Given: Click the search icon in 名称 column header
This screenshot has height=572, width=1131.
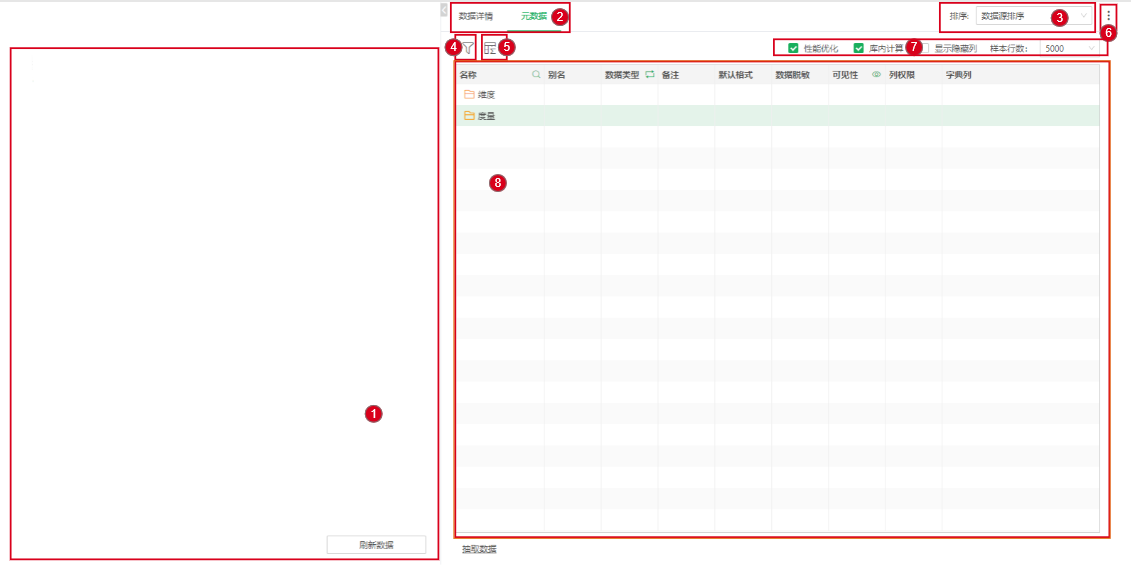Looking at the screenshot, I should (536, 75).
